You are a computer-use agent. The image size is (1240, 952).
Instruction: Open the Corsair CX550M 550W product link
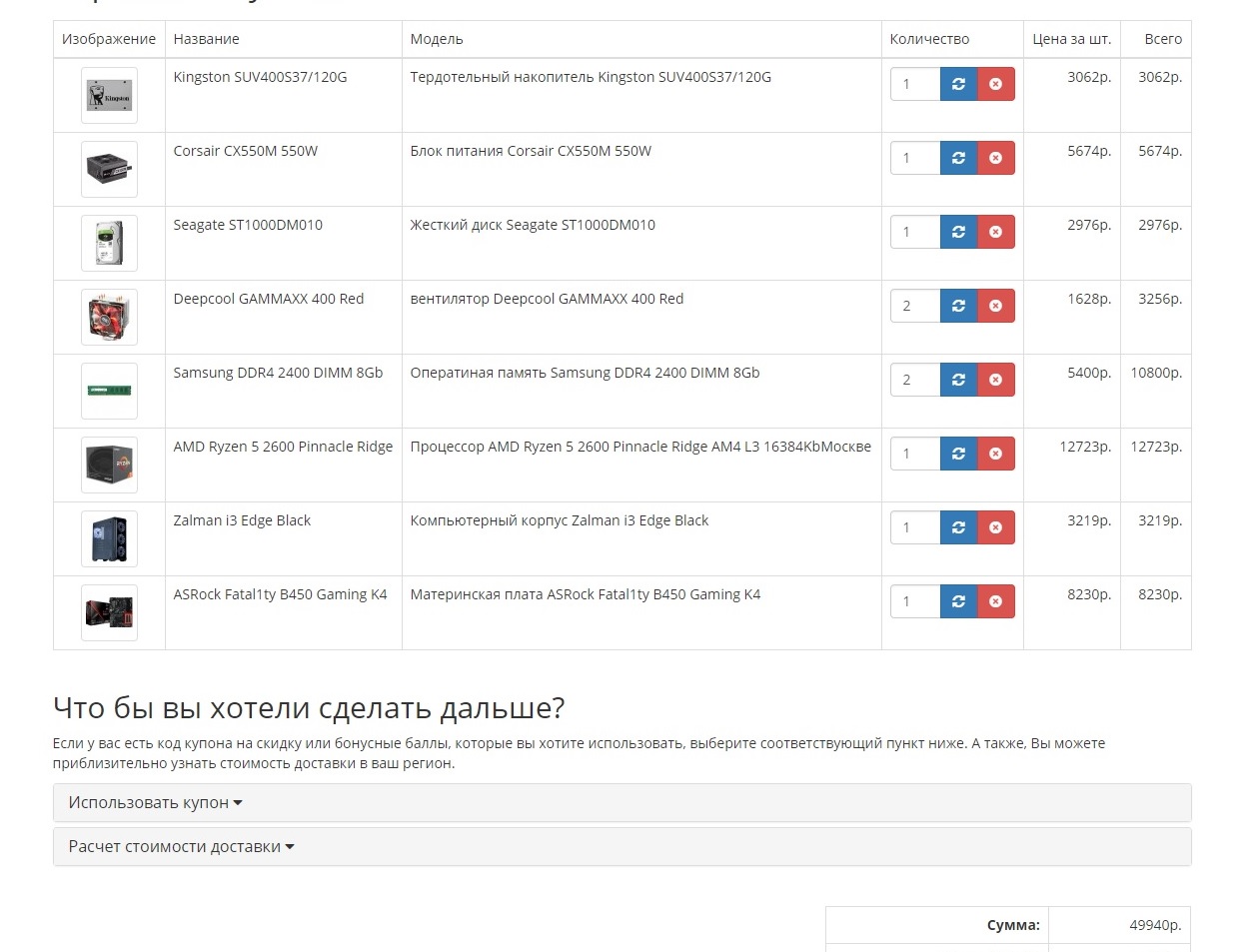click(x=246, y=151)
